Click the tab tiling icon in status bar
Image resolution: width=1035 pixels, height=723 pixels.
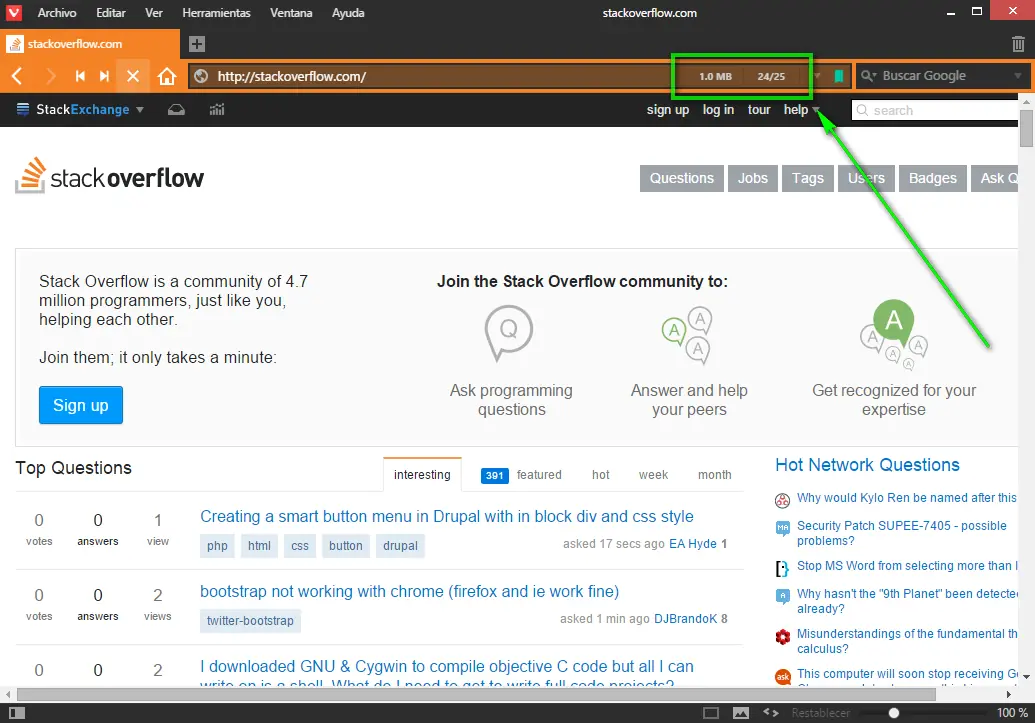click(x=711, y=713)
